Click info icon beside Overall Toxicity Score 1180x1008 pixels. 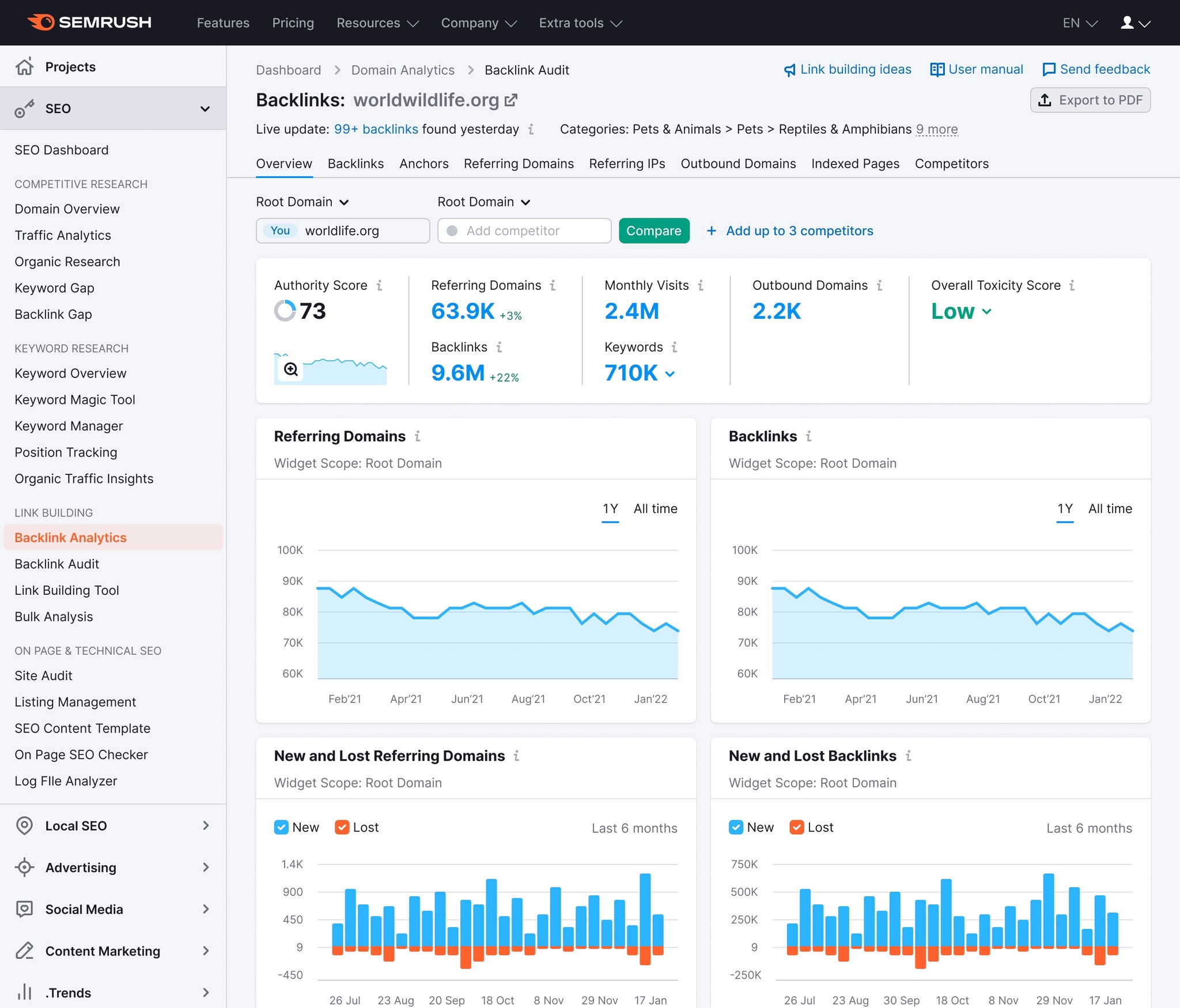1072,285
